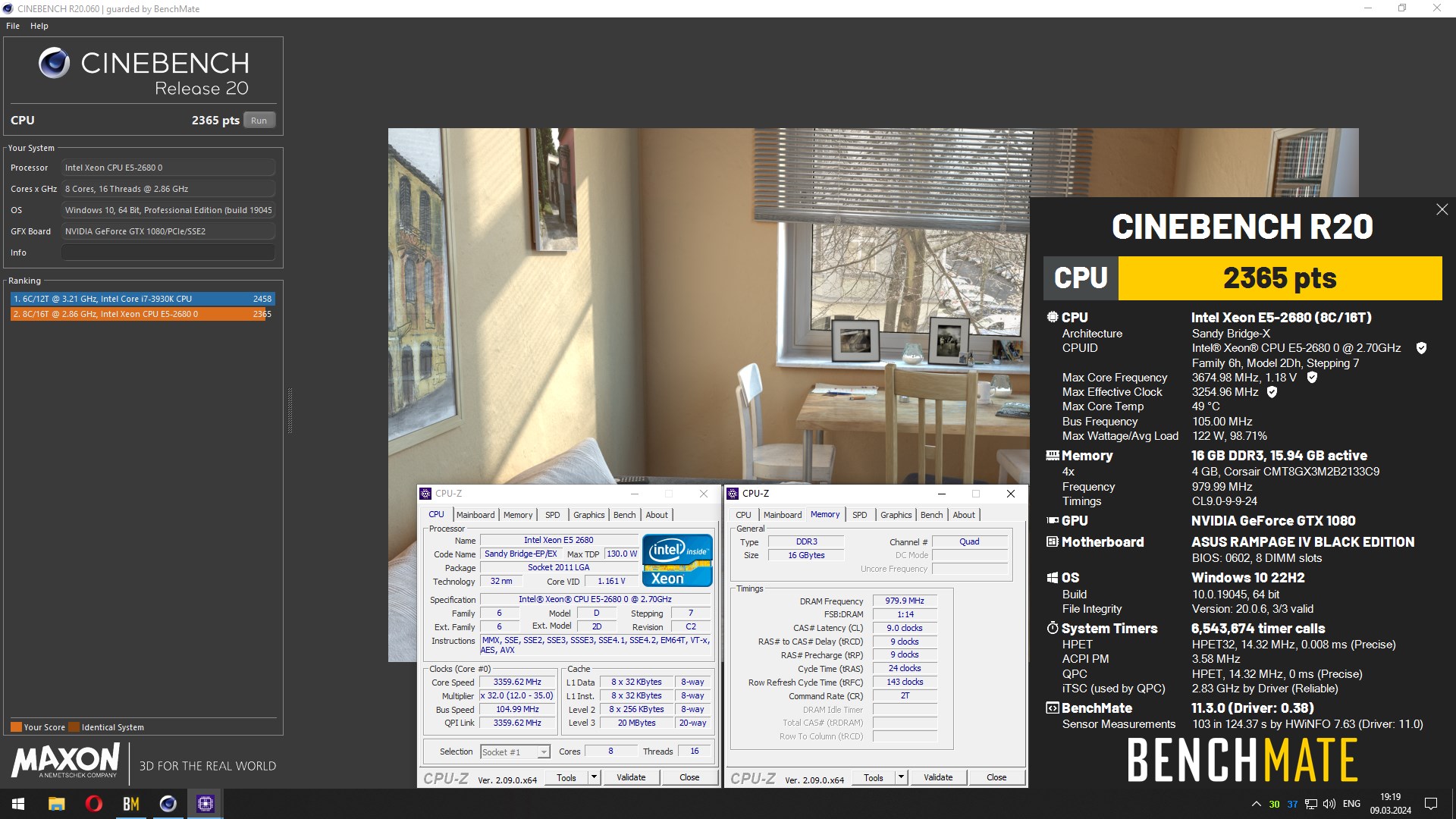Open the notification center icon
This screenshot has width=1456, height=819.
(1431, 804)
